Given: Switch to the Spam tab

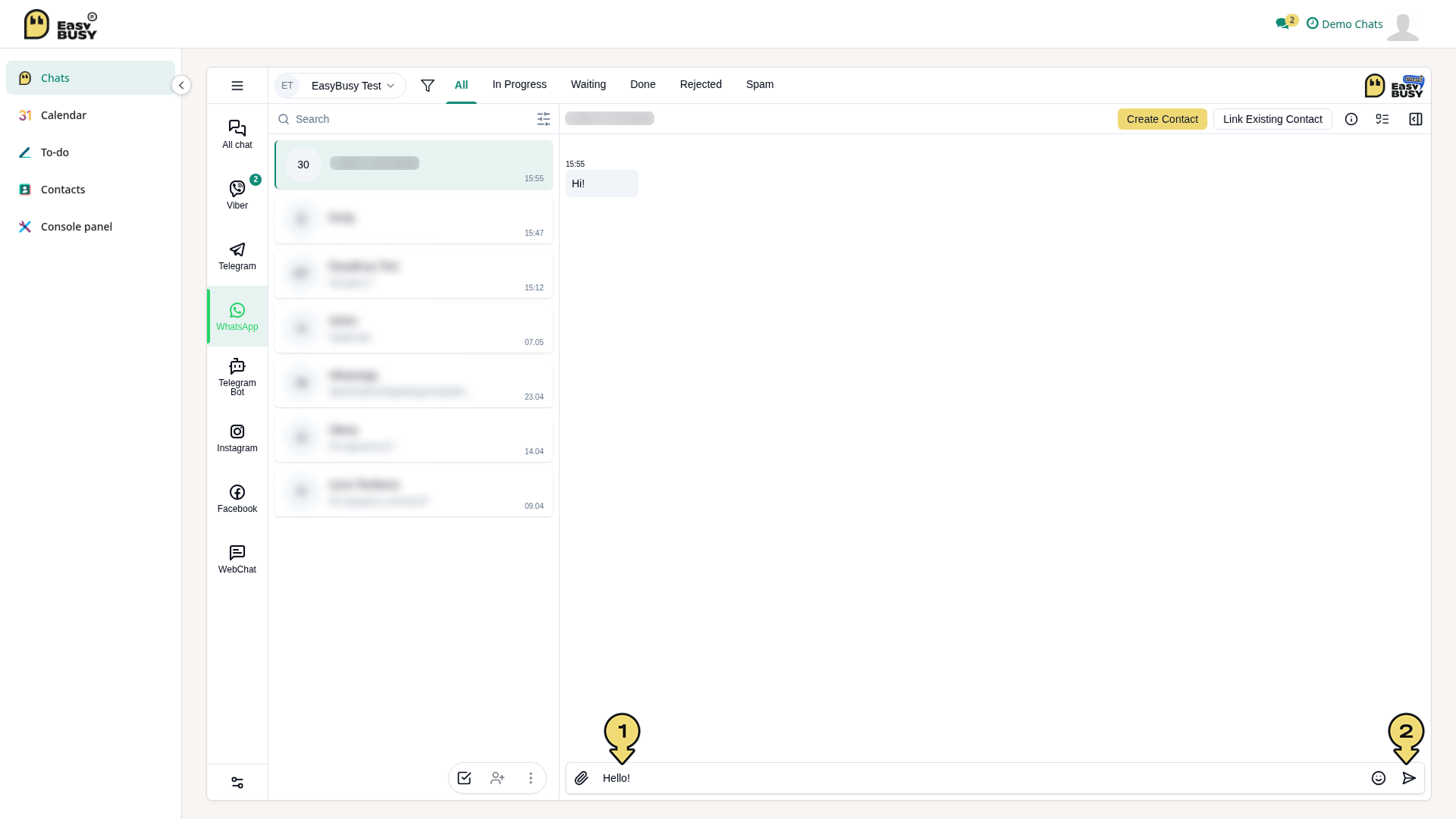Looking at the screenshot, I should pos(760,84).
